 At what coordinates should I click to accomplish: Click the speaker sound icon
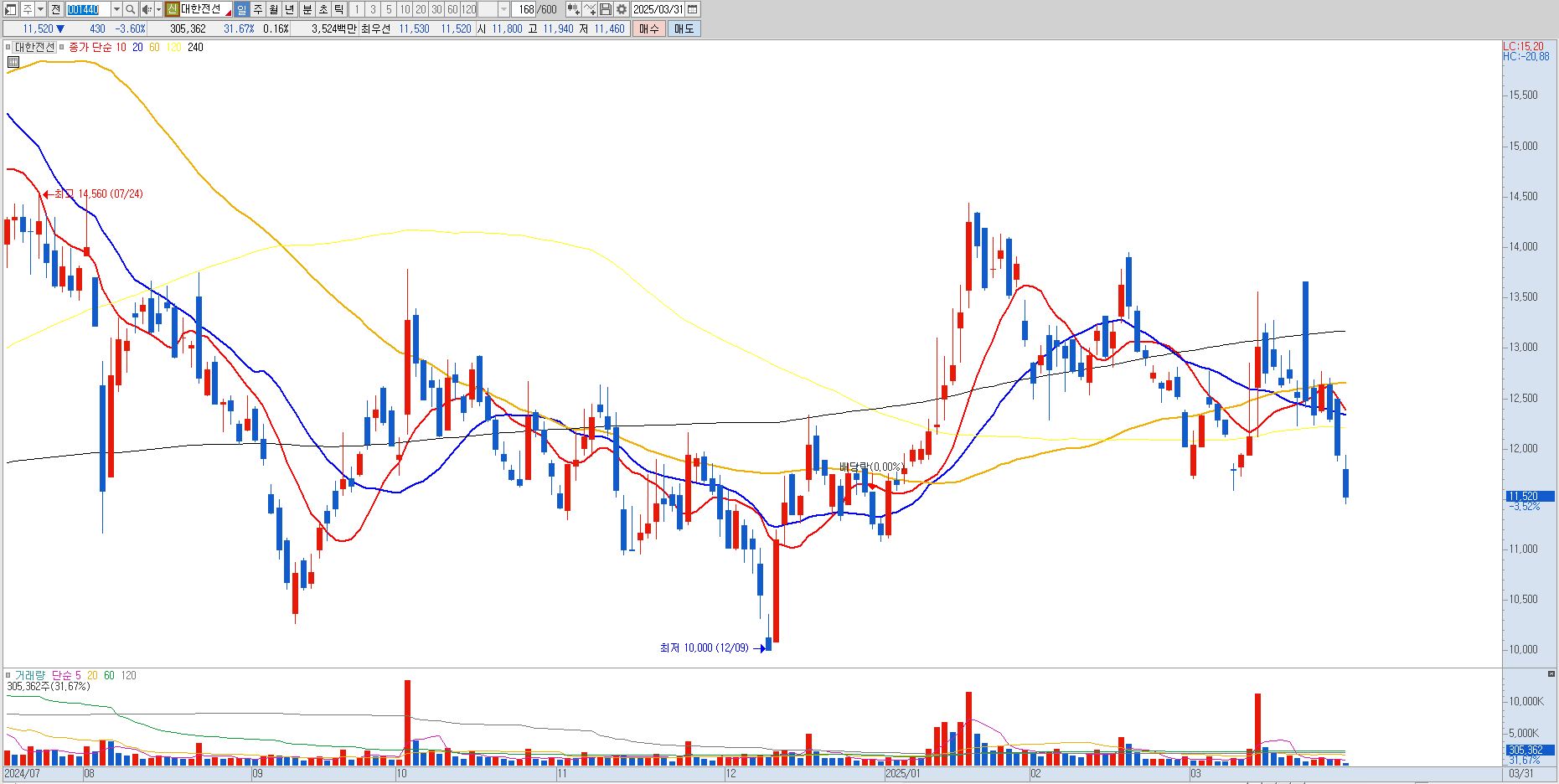pyautogui.click(x=147, y=9)
